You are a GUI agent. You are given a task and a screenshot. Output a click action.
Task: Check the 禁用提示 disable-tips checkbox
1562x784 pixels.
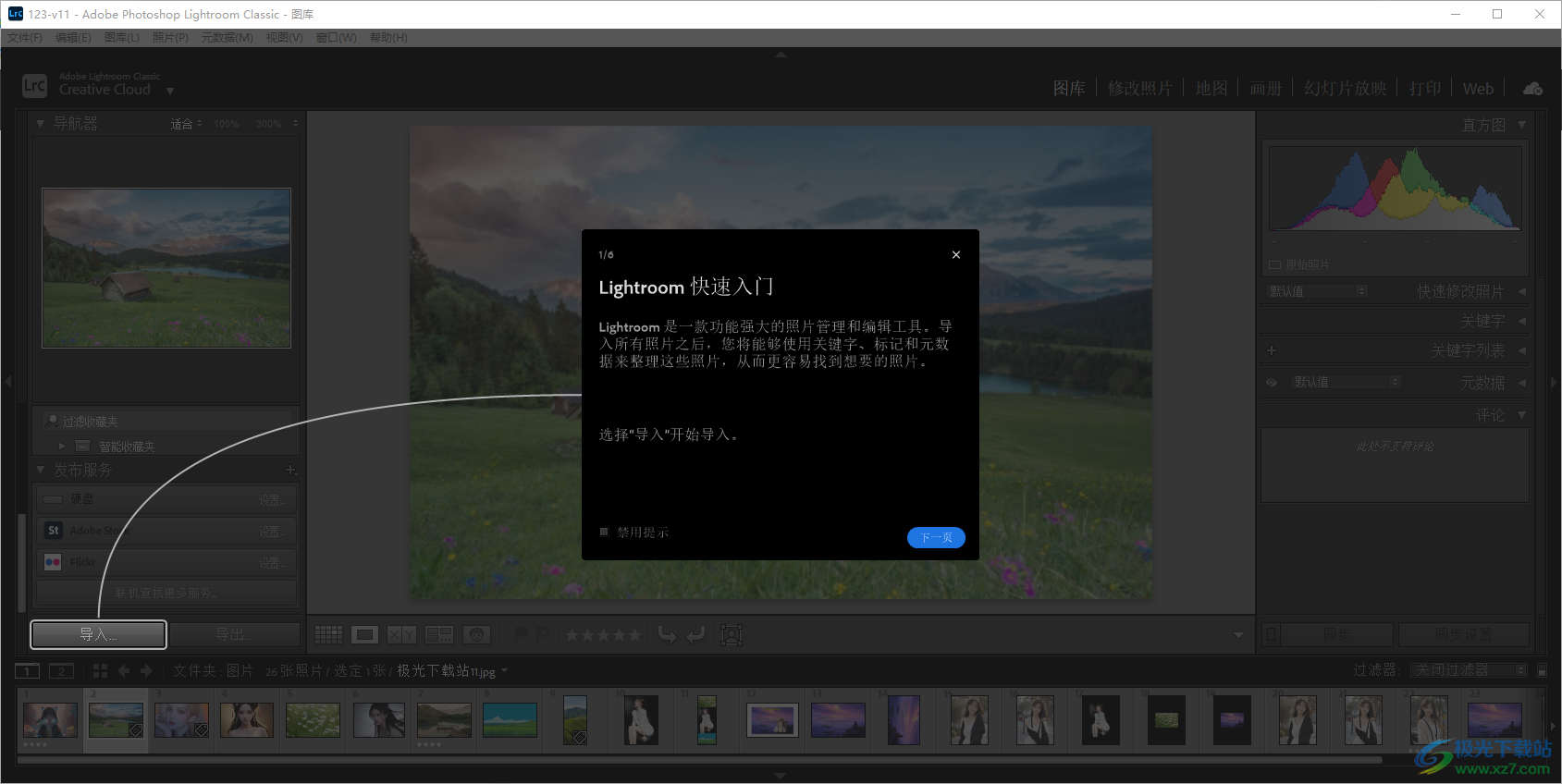(604, 532)
